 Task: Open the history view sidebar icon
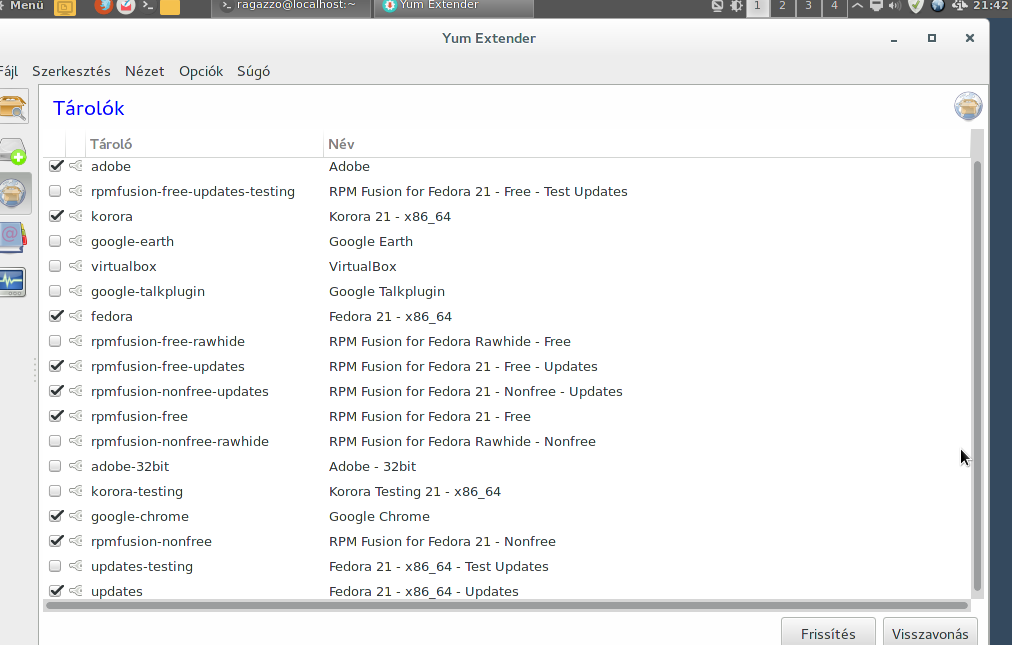[x=13, y=238]
